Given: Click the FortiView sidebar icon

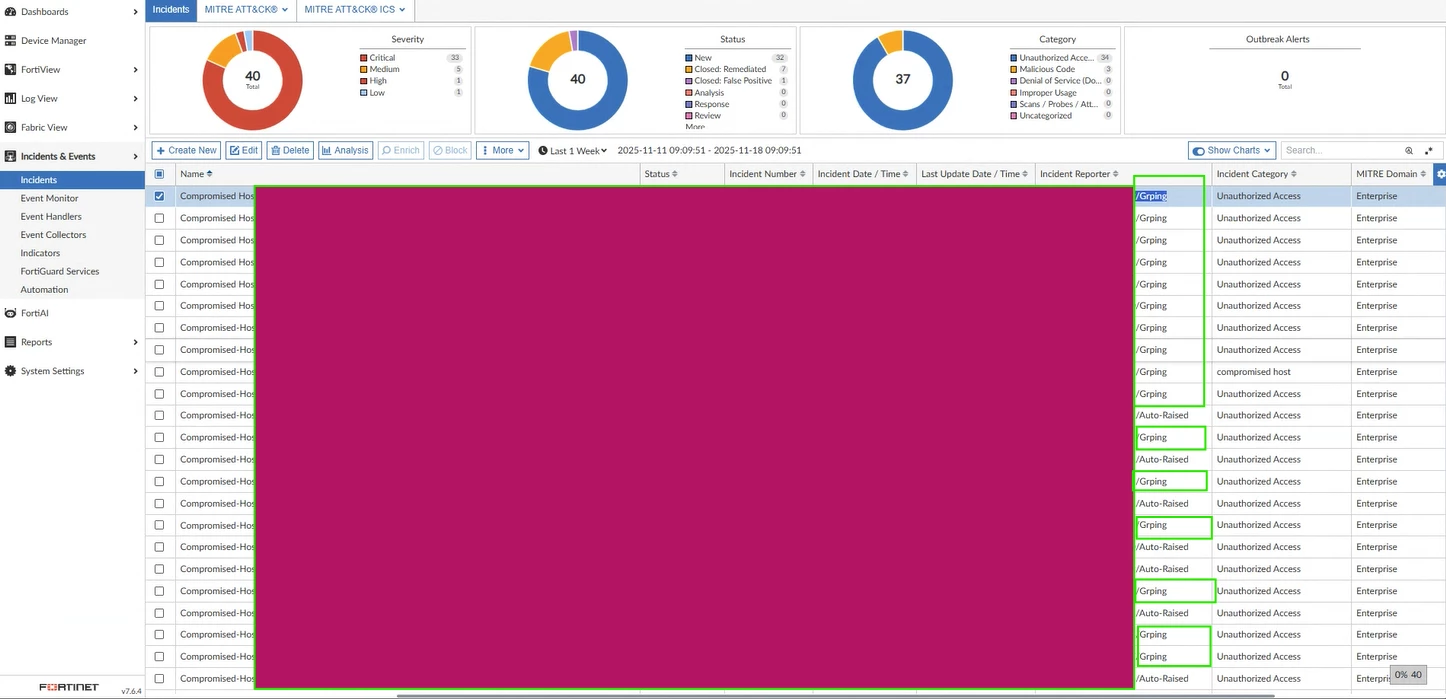Looking at the screenshot, I should (10, 70).
